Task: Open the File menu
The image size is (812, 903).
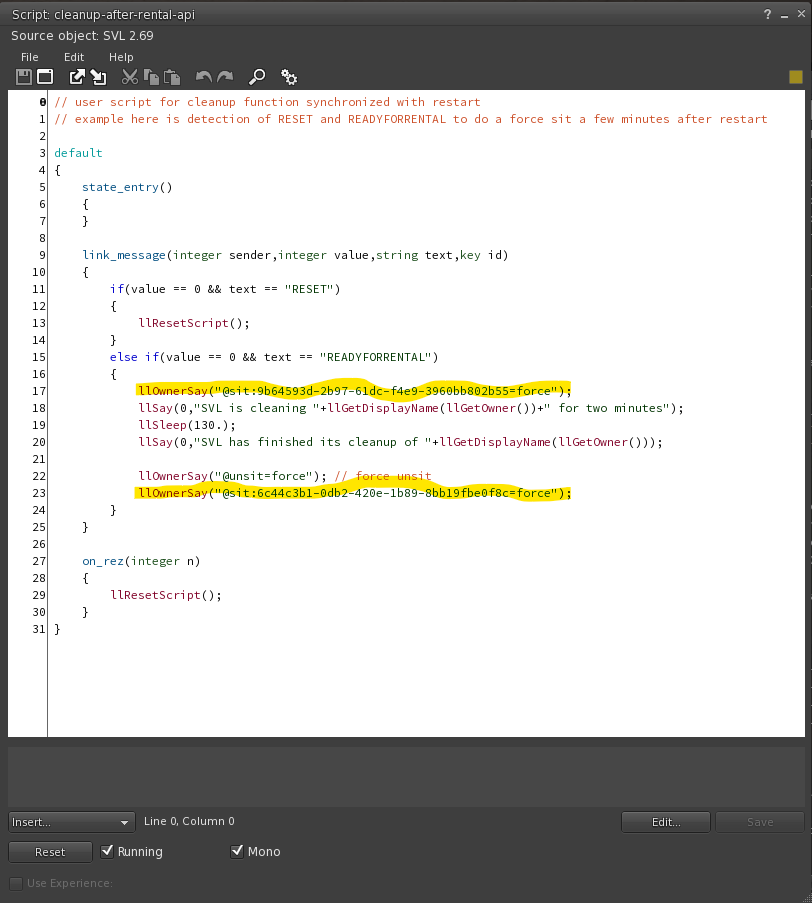Action: tap(29, 57)
